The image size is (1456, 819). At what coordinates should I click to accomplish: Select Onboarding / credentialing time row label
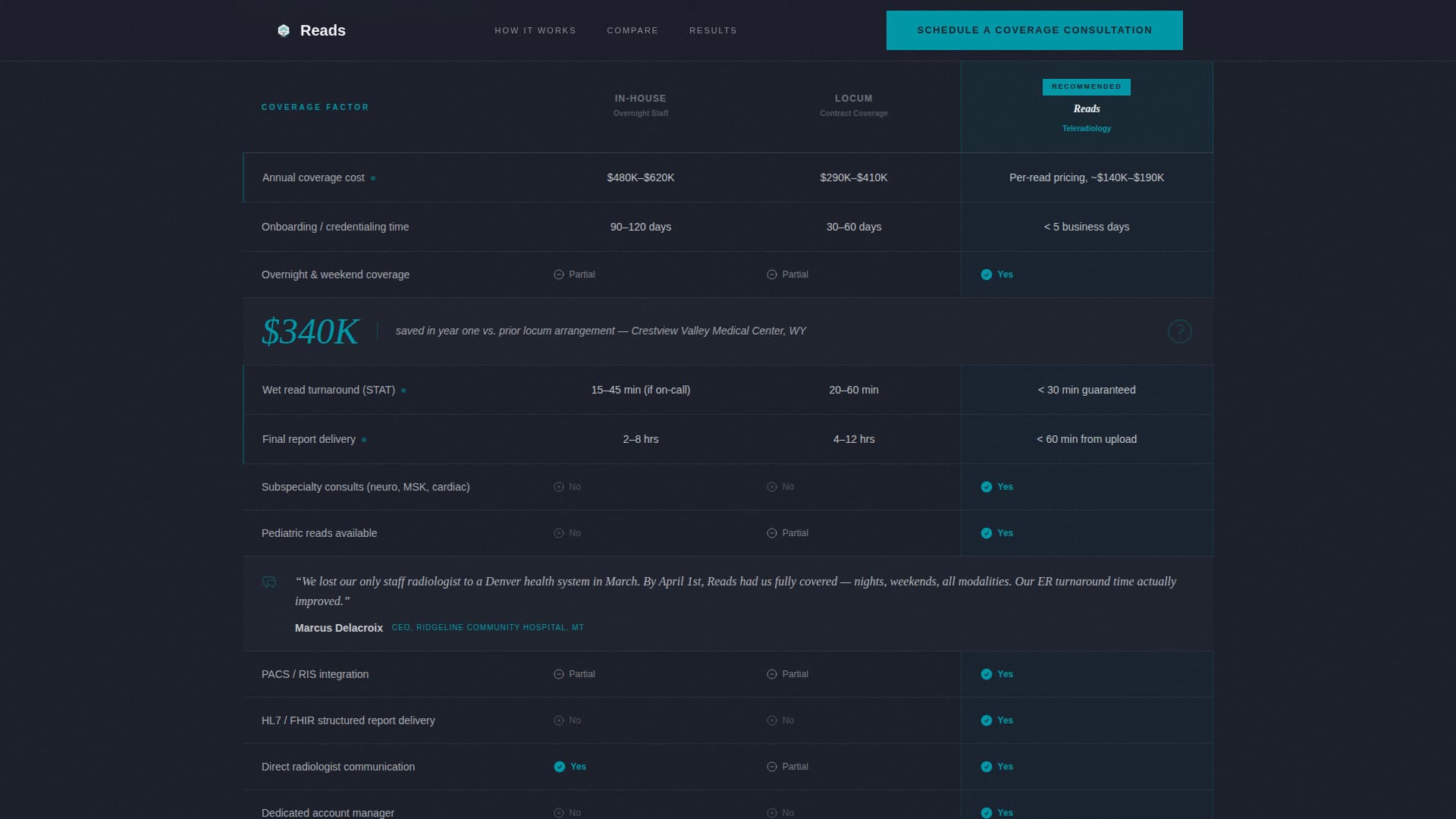[335, 227]
